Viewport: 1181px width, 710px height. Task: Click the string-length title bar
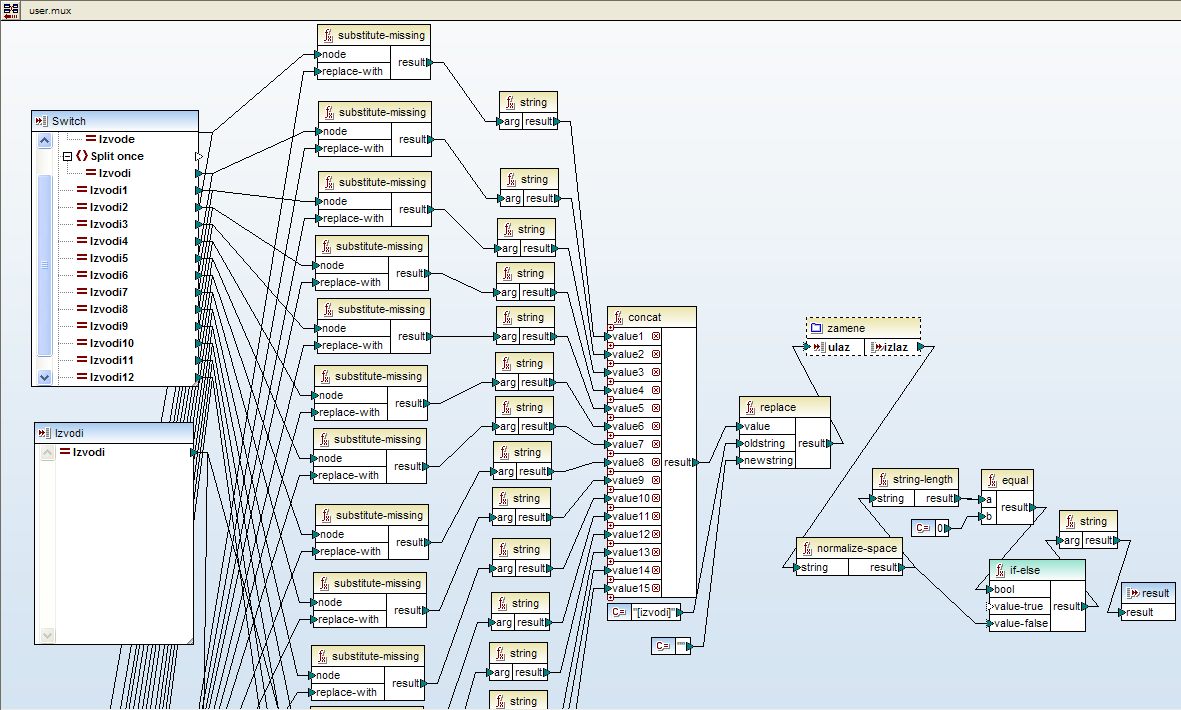(x=916, y=479)
